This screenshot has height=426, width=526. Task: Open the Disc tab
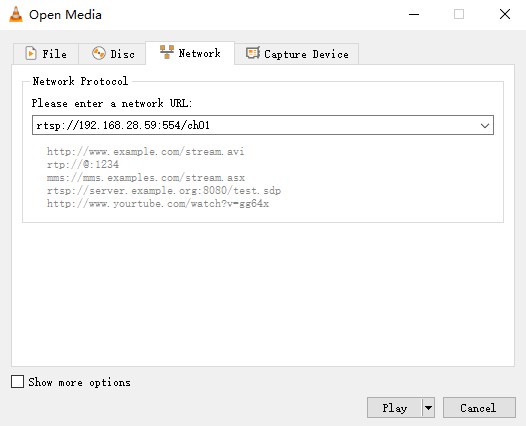click(112, 54)
